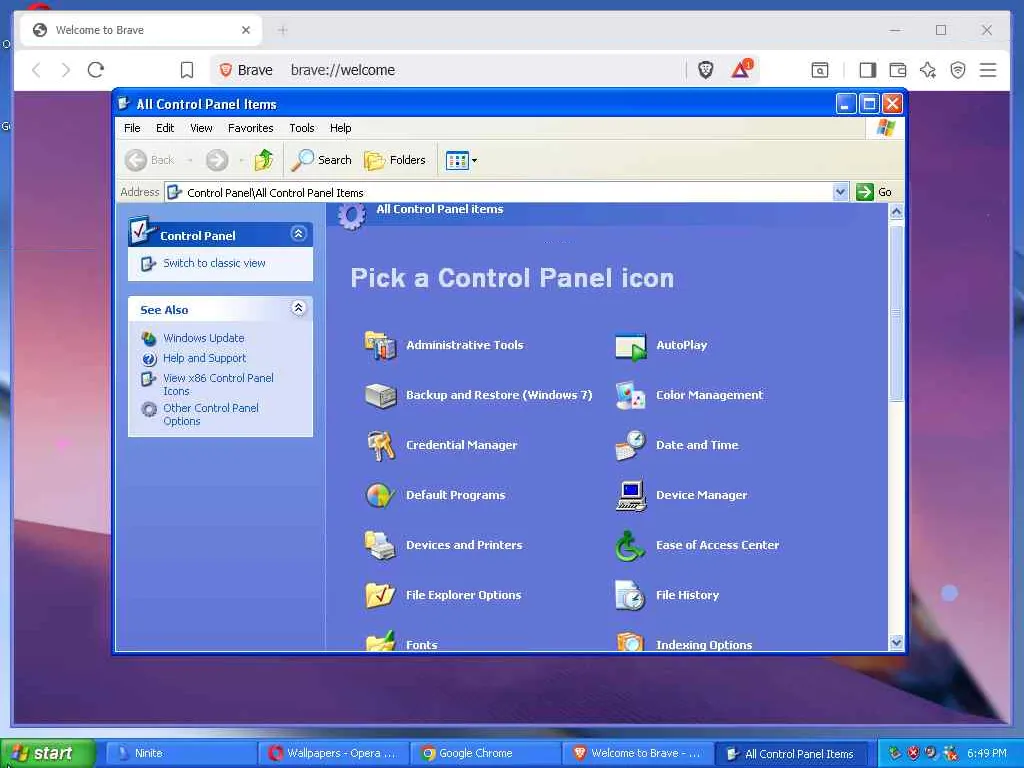
Task: Click the Back toolbar button
Action: [x=150, y=160]
